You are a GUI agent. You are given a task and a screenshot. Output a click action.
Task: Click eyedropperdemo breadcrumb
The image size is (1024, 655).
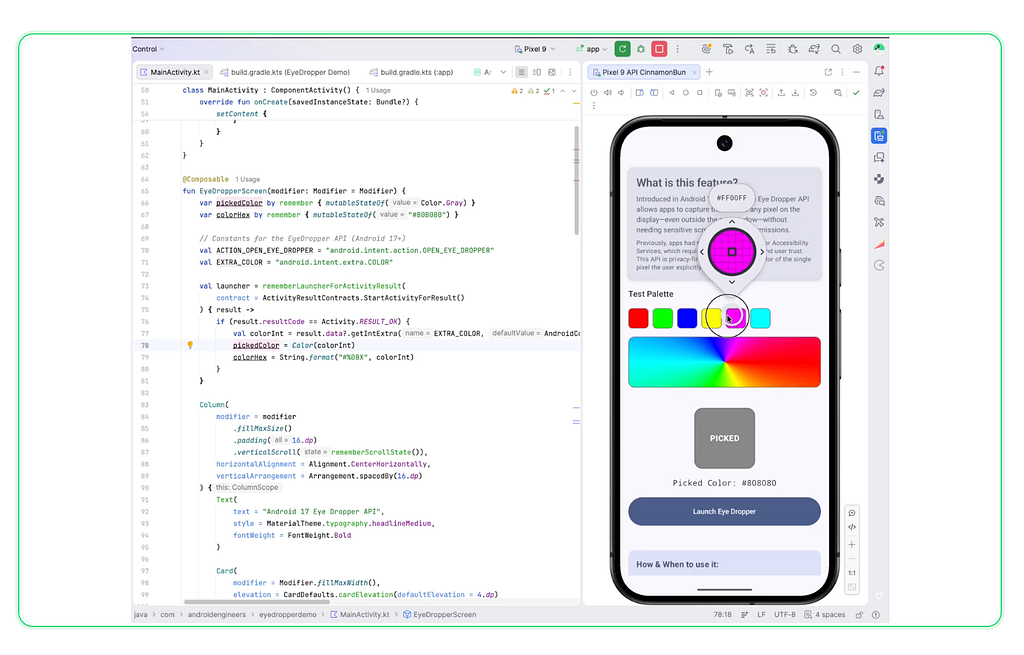(287, 615)
